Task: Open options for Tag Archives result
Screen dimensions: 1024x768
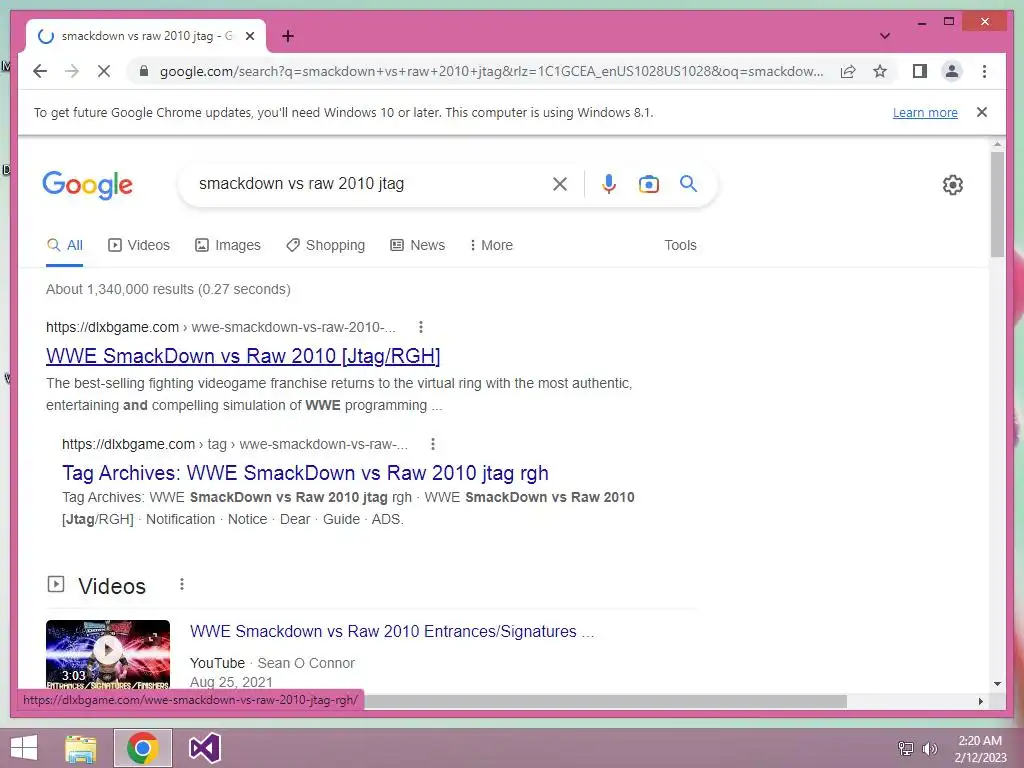Action: point(432,445)
